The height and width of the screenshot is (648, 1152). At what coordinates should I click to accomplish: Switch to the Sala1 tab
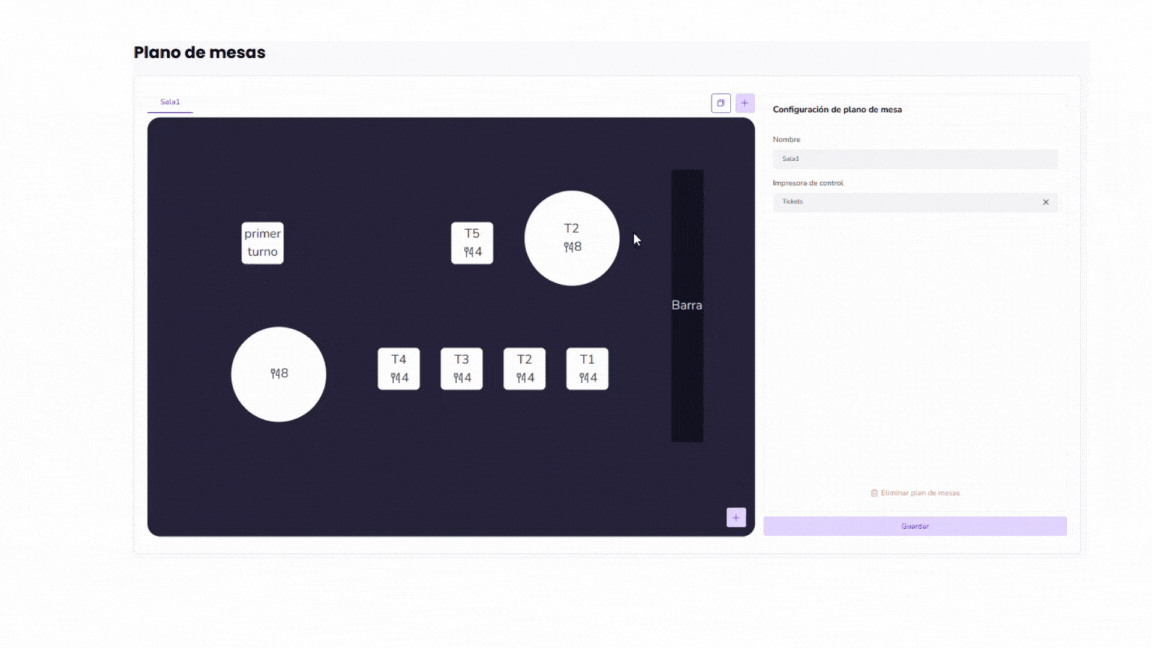(170, 102)
